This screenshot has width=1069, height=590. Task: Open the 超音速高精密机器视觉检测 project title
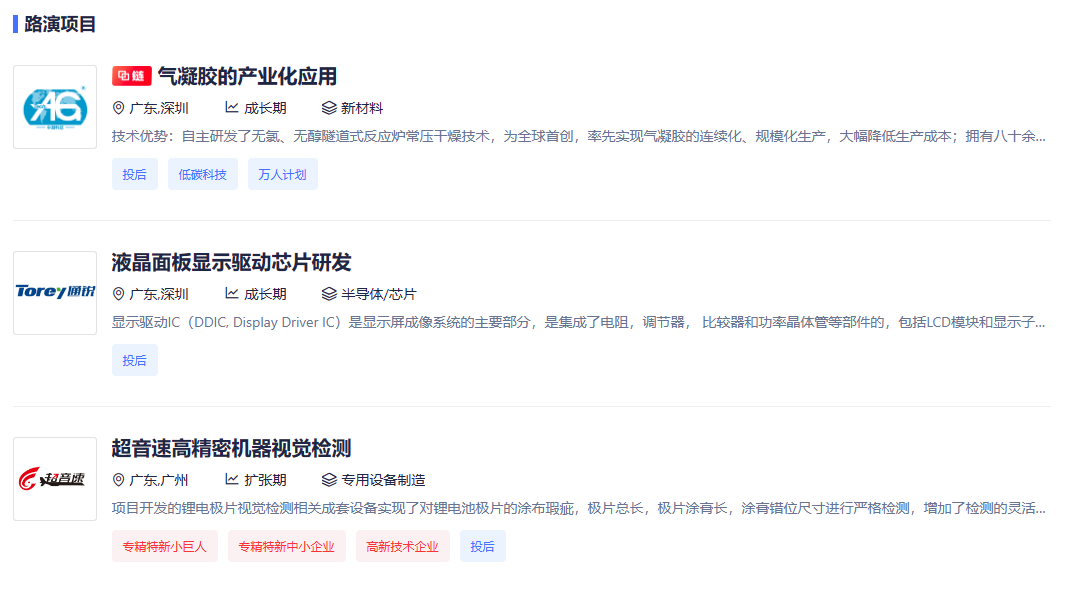point(231,448)
